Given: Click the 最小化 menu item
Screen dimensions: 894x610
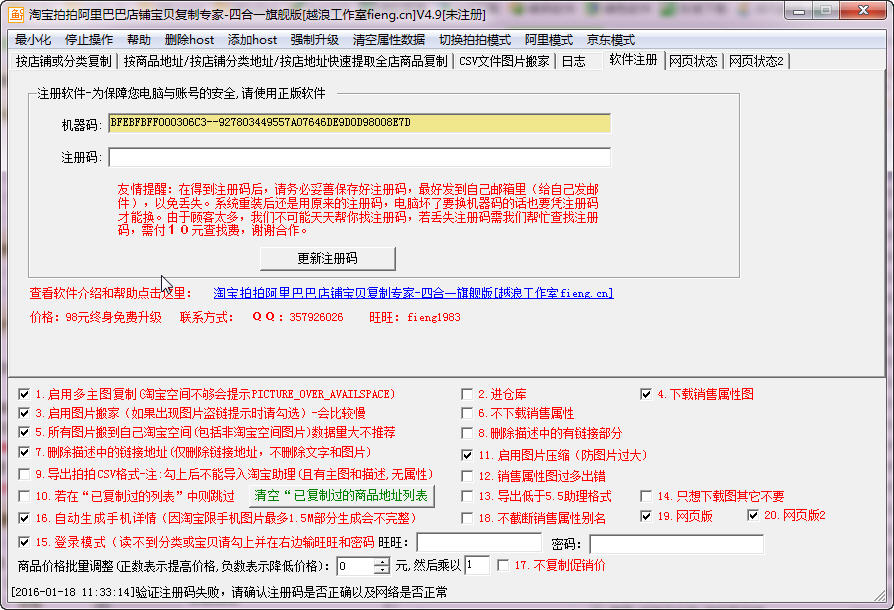Looking at the screenshot, I should click(32, 40).
